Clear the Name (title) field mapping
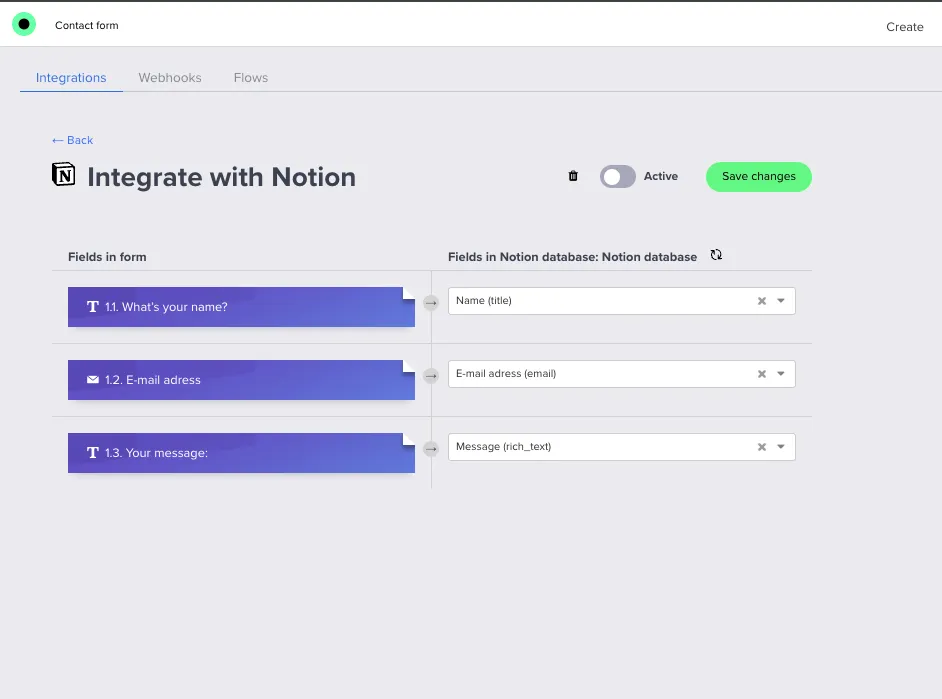 761,300
